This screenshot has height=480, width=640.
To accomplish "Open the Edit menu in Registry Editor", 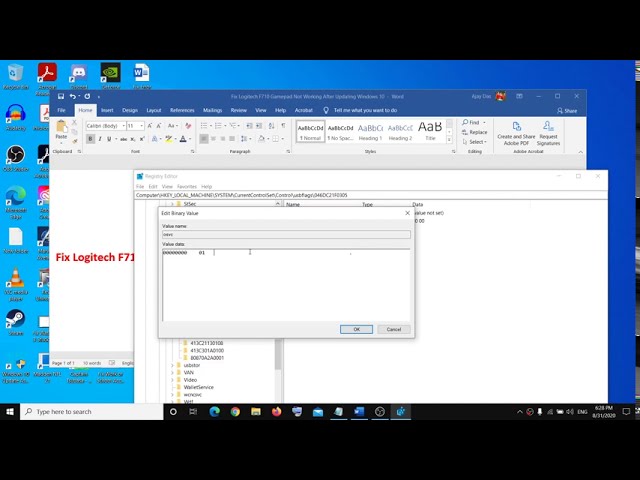I will pyautogui.click(x=153, y=187).
